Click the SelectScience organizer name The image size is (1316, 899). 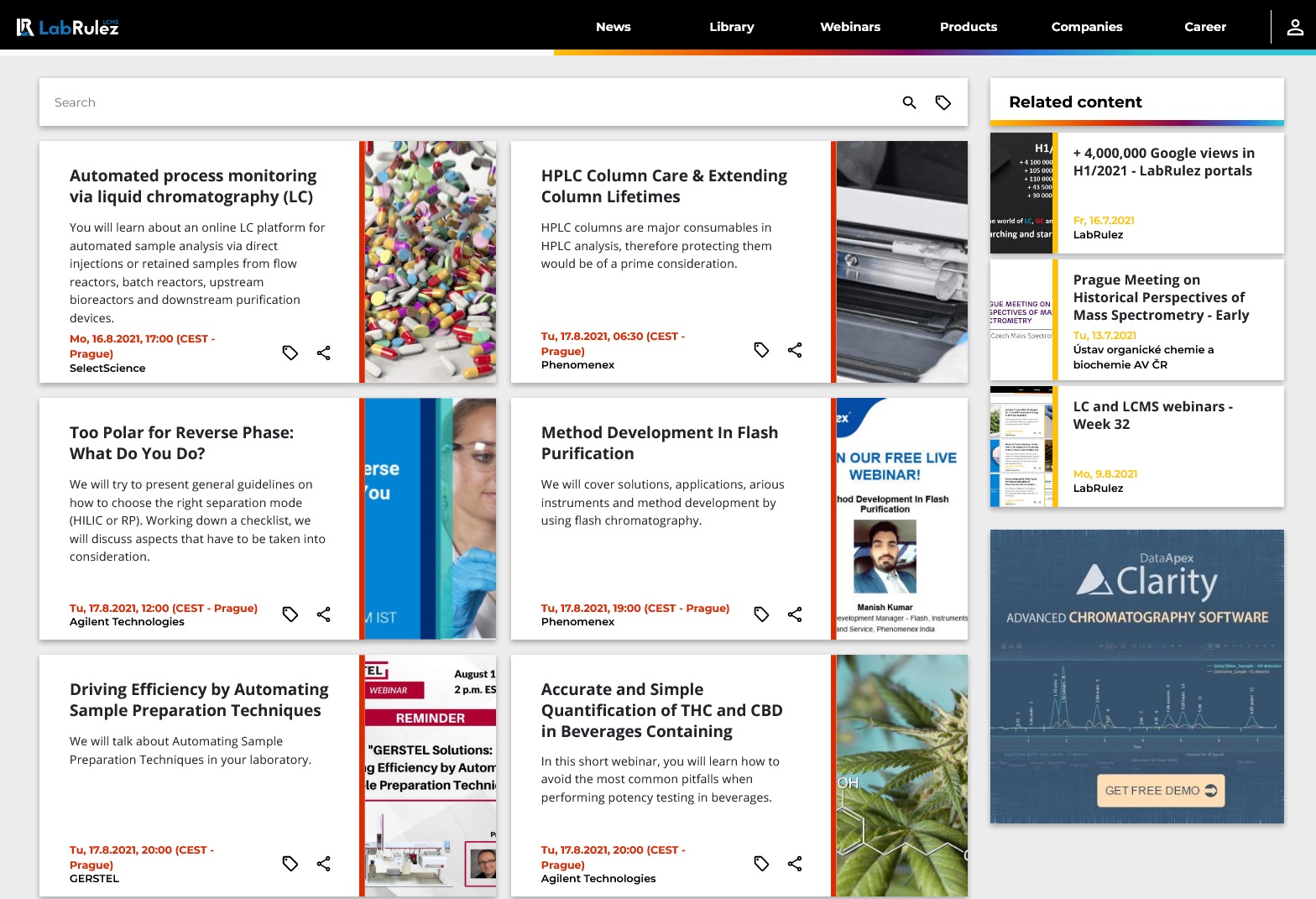pyautogui.click(x=107, y=368)
